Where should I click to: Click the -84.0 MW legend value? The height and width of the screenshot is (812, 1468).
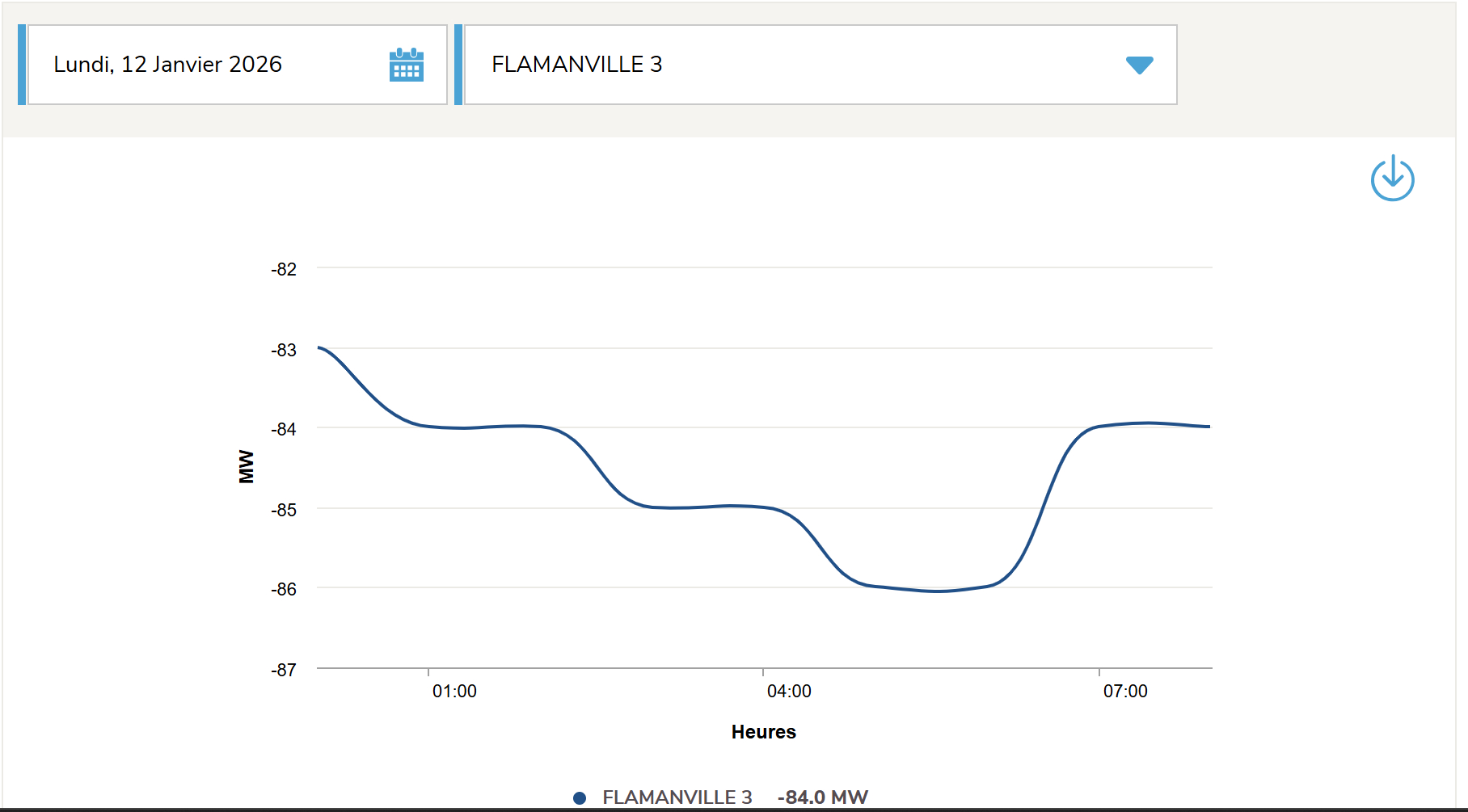(x=822, y=797)
